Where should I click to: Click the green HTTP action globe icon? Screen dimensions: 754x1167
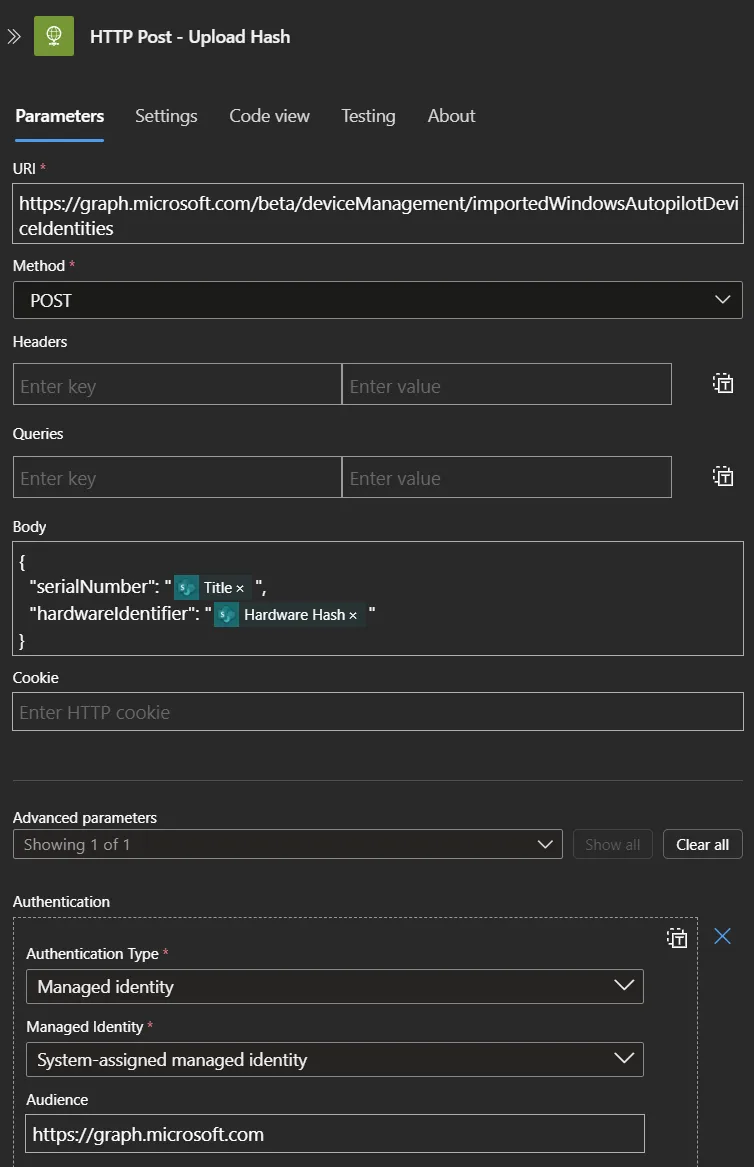click(54, 36)
